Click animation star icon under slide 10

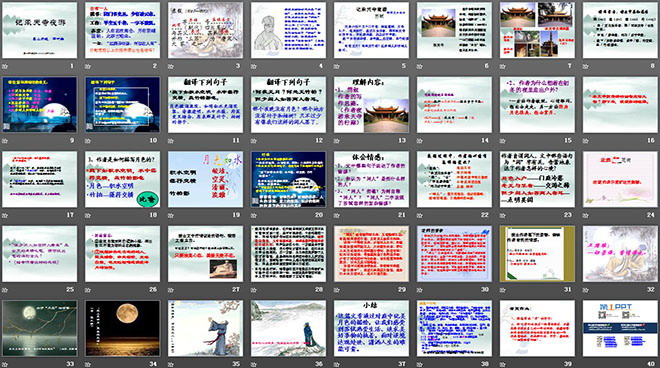tap(88, 141)
